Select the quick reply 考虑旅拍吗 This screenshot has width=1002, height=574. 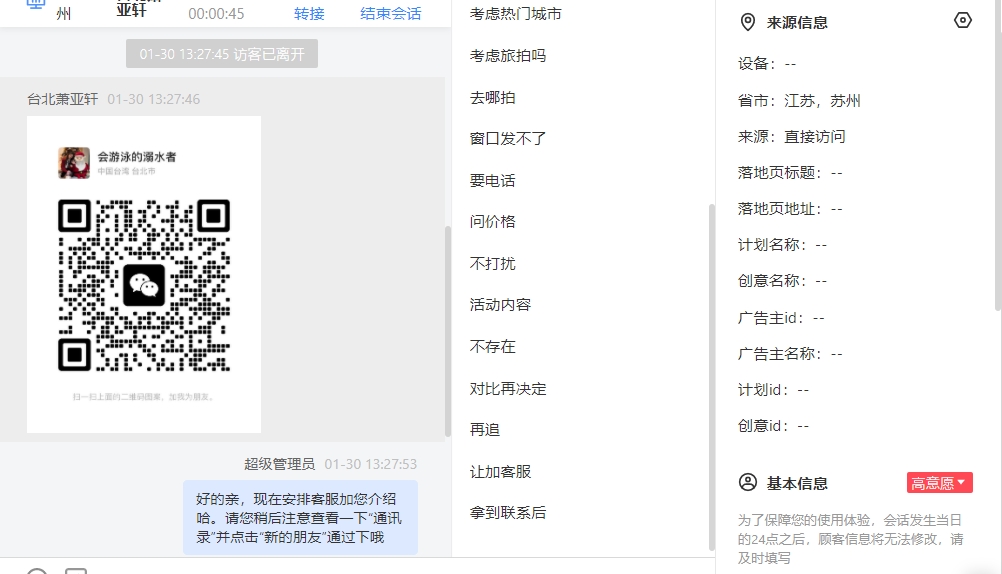coord(507,56)
